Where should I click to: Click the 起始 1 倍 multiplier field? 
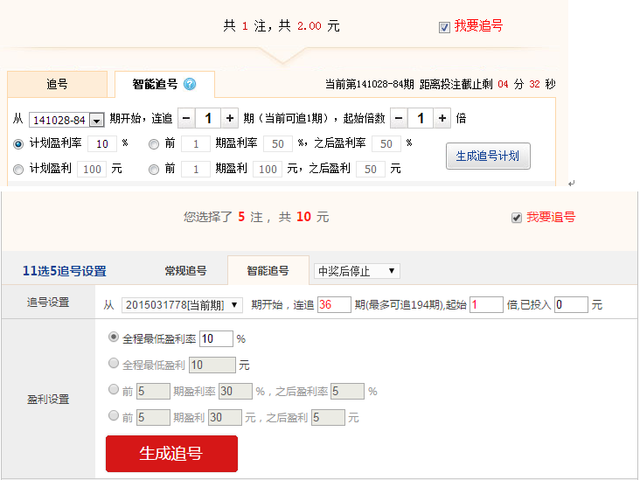point(486,305)
